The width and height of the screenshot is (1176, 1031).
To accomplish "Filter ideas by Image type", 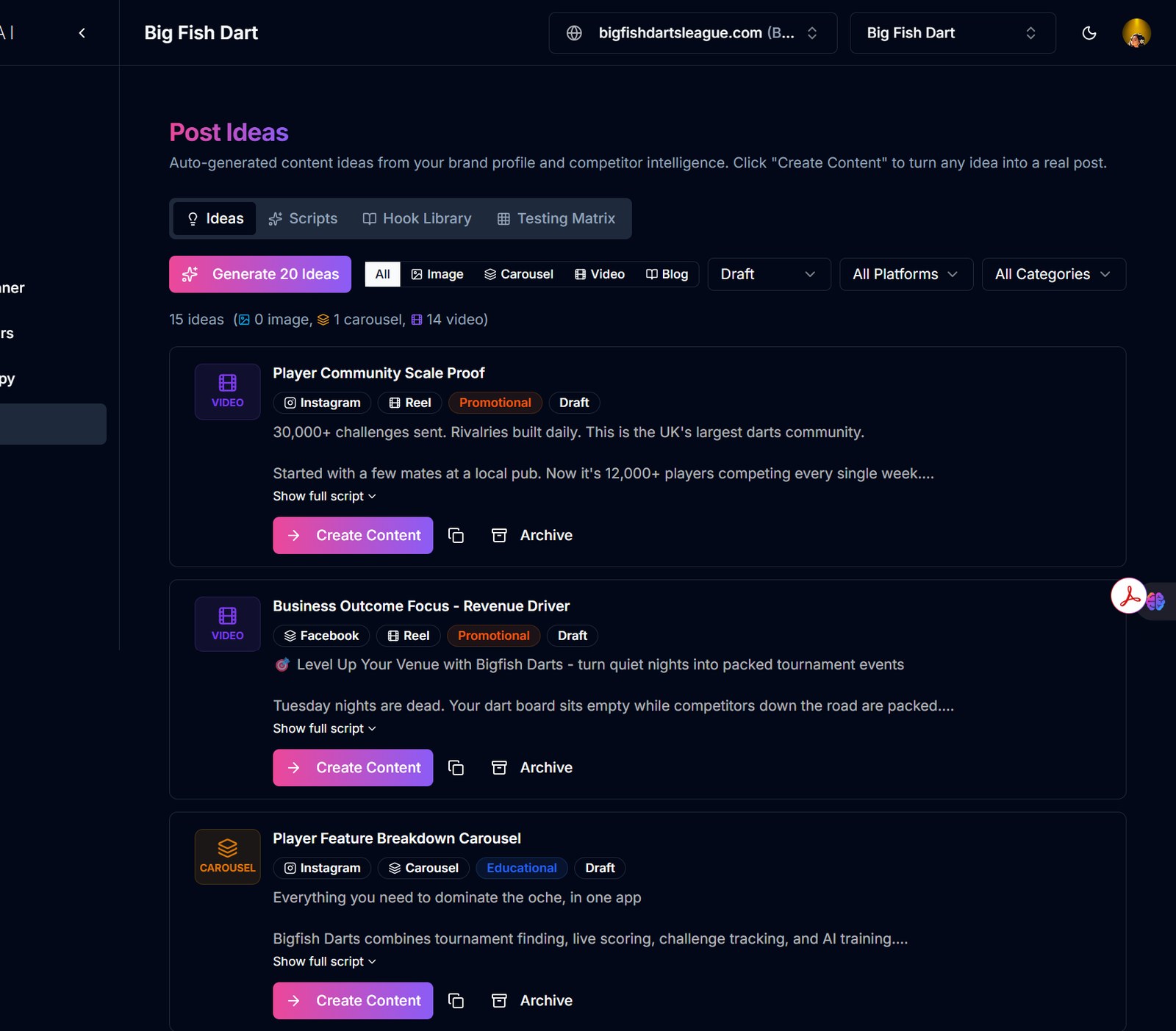I will [437, 274].
